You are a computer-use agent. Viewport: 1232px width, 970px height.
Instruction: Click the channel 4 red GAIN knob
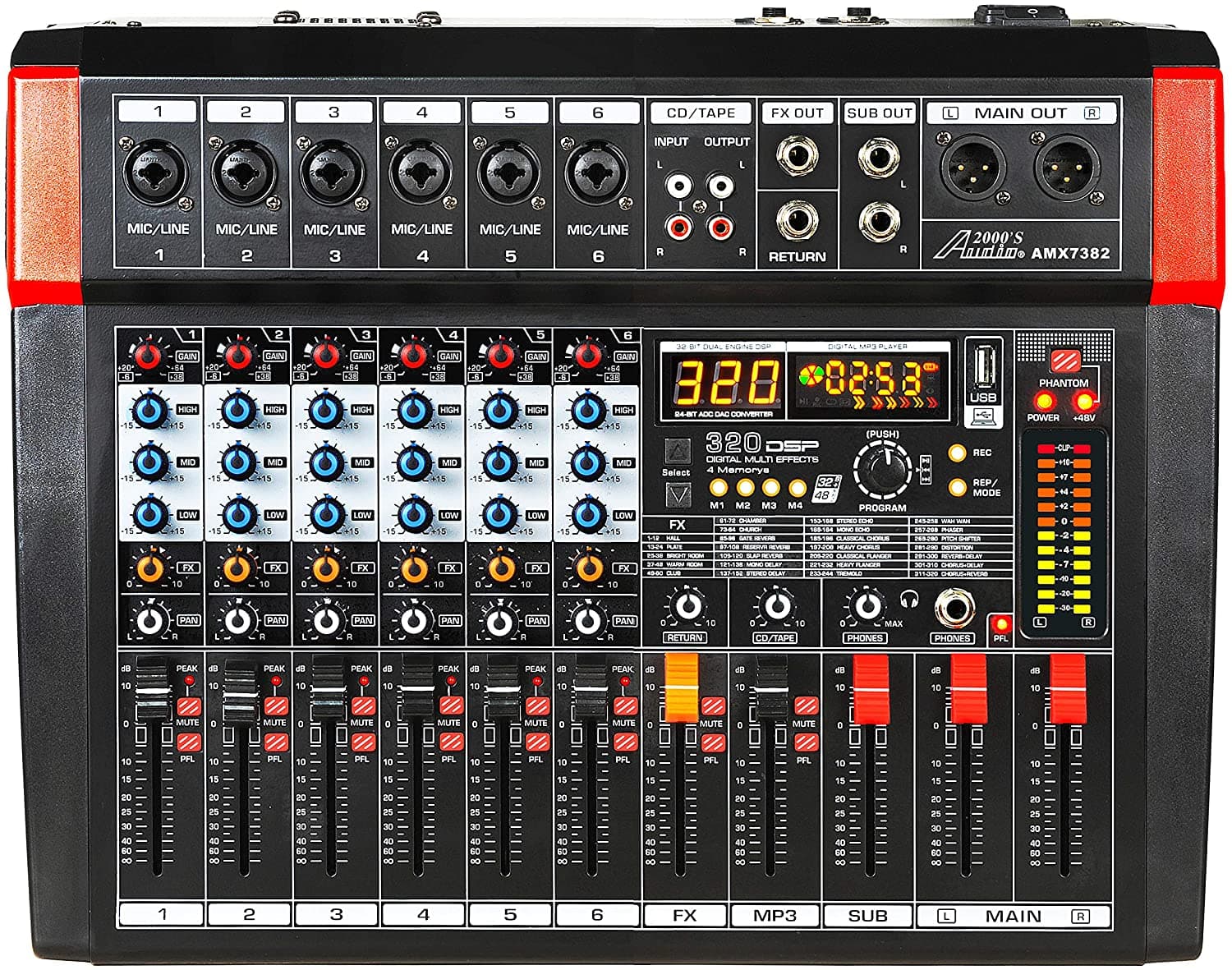412,356
